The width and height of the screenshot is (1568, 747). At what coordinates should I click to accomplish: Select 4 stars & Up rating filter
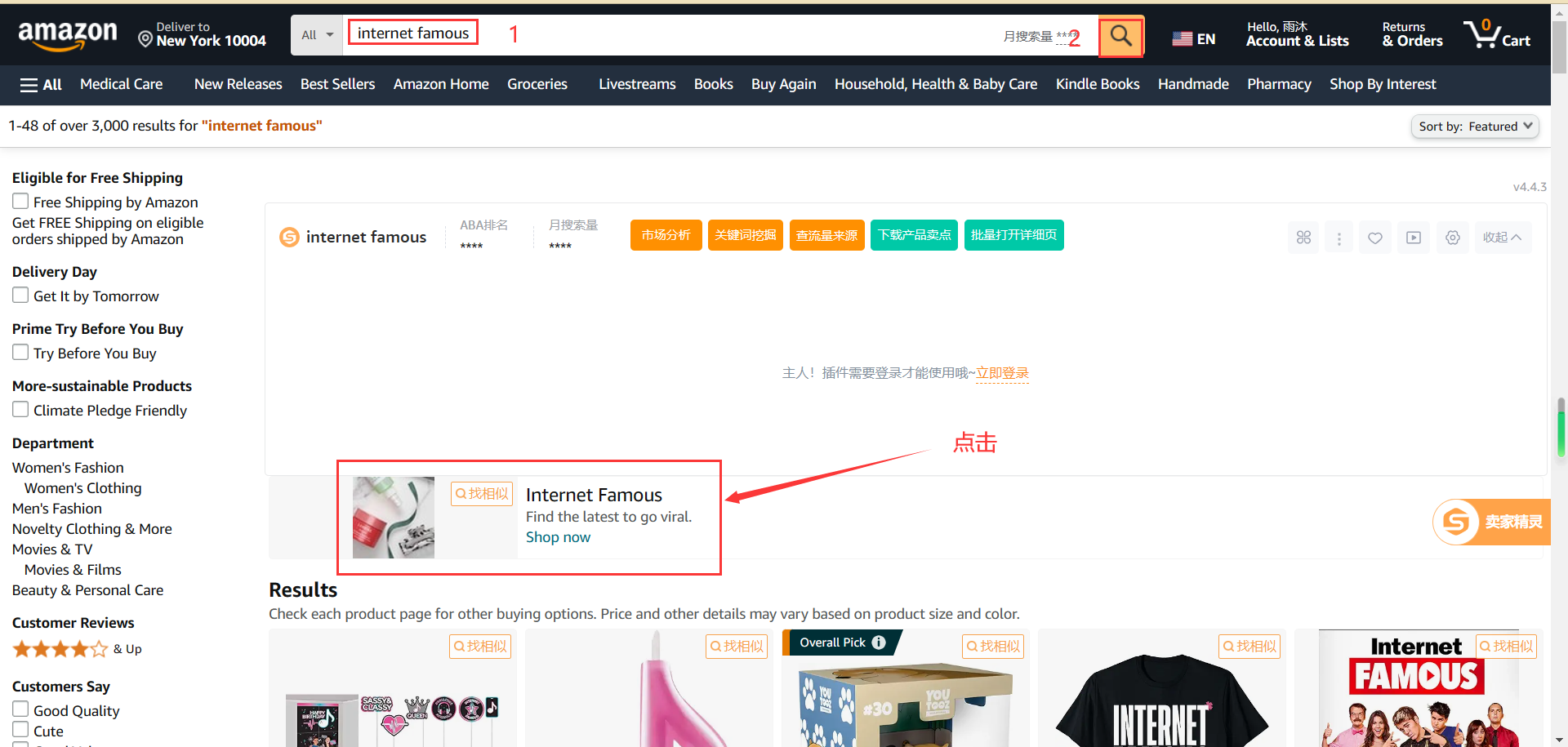point(77,649)
